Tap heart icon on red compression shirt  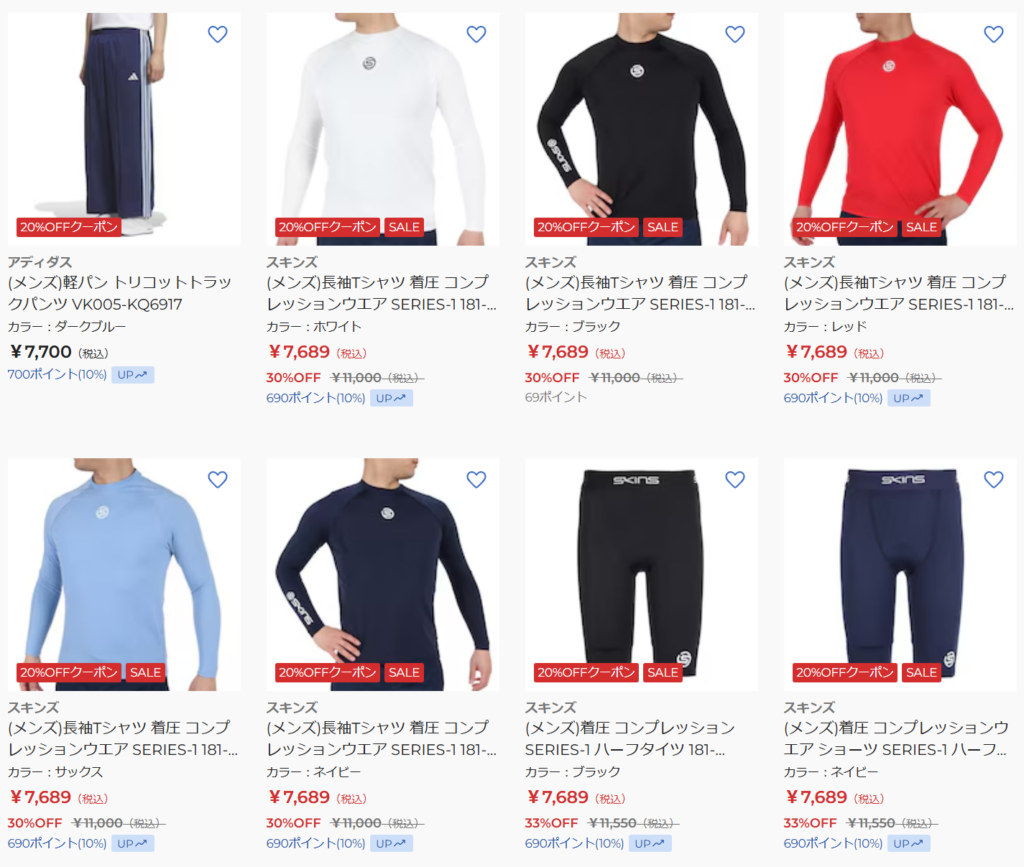[x=993, y=34]
